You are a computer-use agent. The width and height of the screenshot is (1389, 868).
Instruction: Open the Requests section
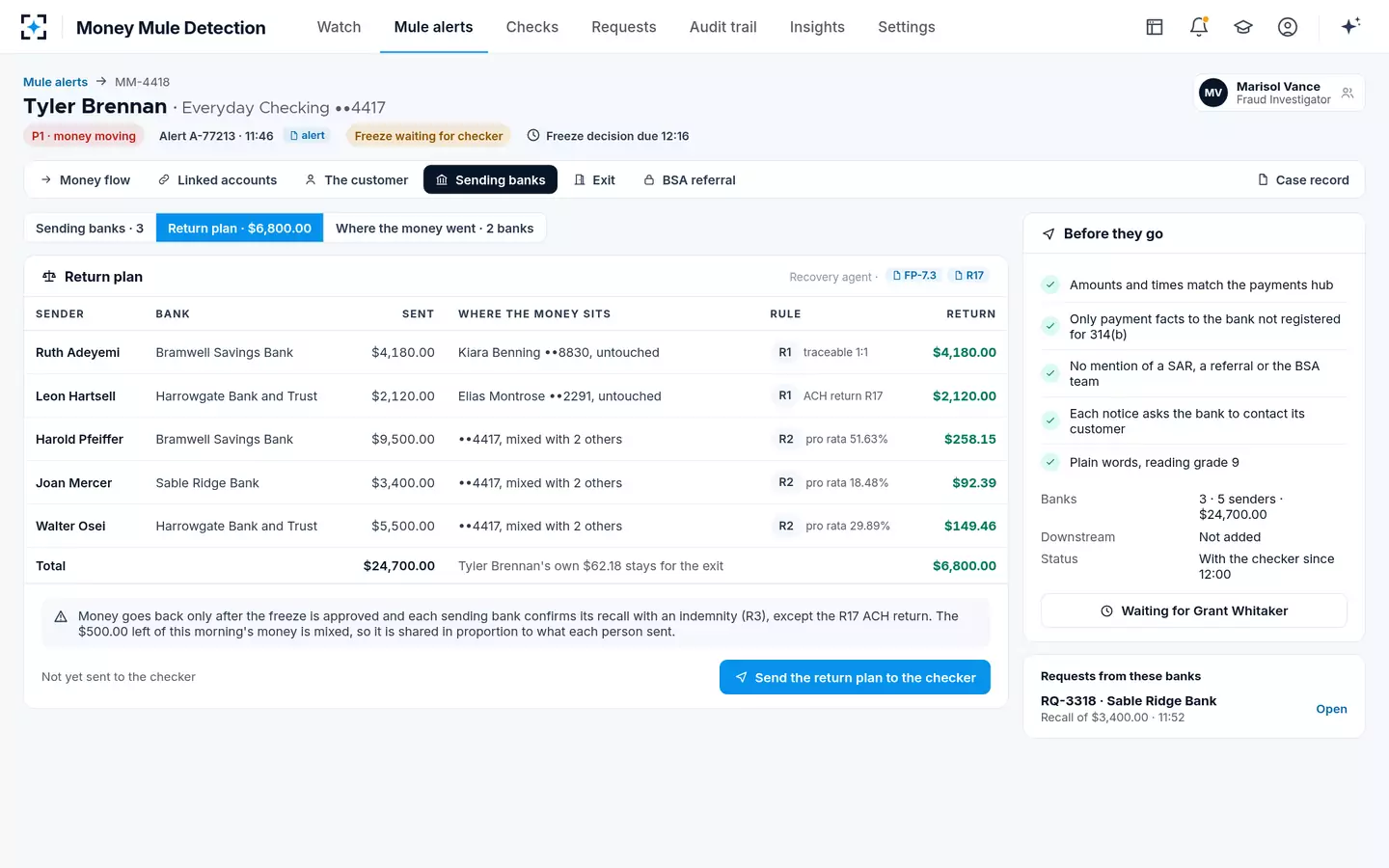coord(623,27)
